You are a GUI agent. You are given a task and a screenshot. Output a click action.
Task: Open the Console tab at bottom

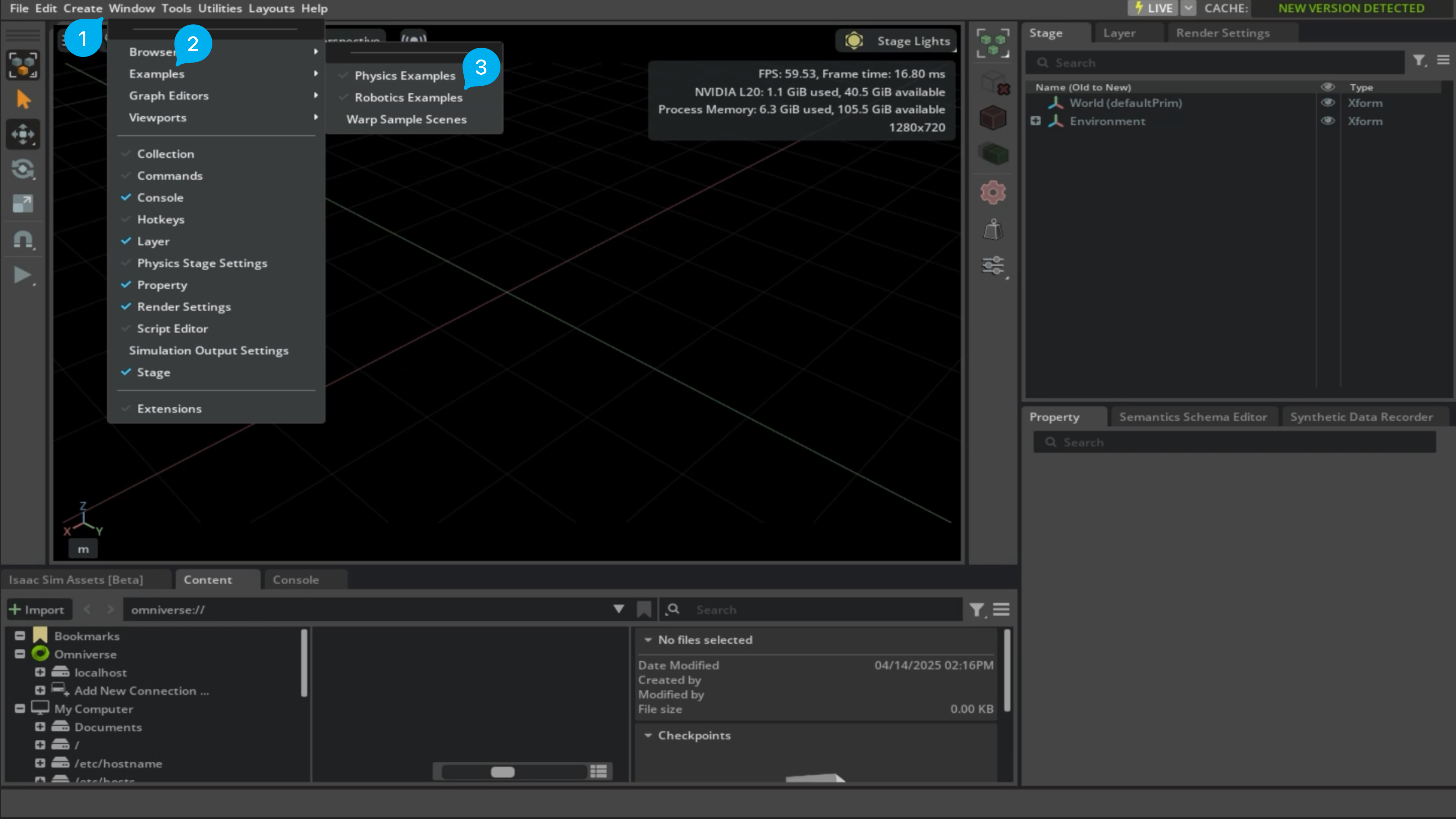coord(296,579)
